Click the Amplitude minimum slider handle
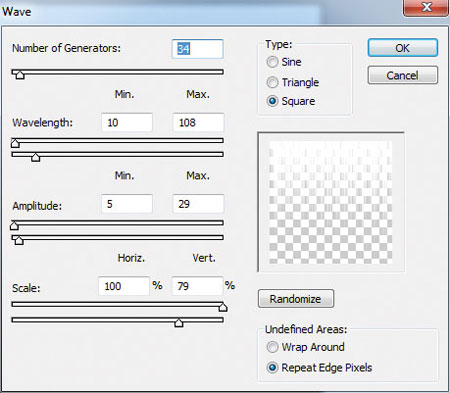Image resolution: width=450 pixels, height=393 pixels. pyautogui.click(x=14, y=226)
